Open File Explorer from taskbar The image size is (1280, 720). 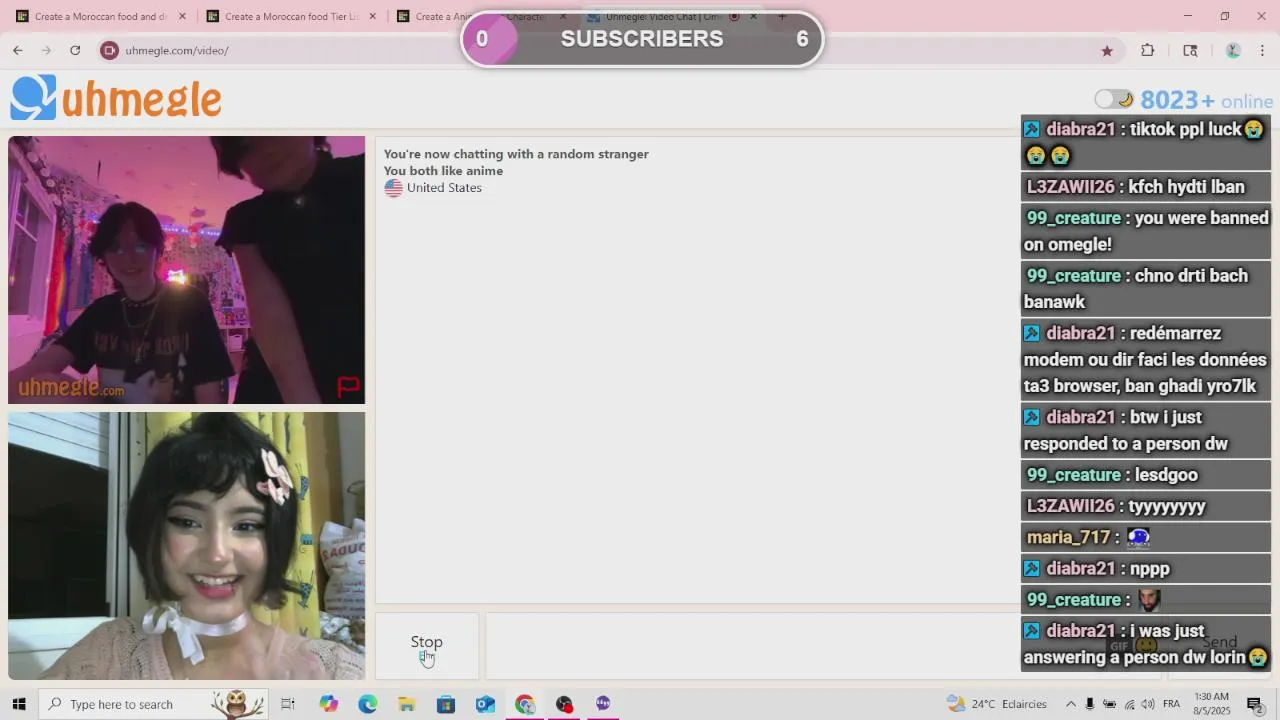pyautogui.click(x=406, y=704)
